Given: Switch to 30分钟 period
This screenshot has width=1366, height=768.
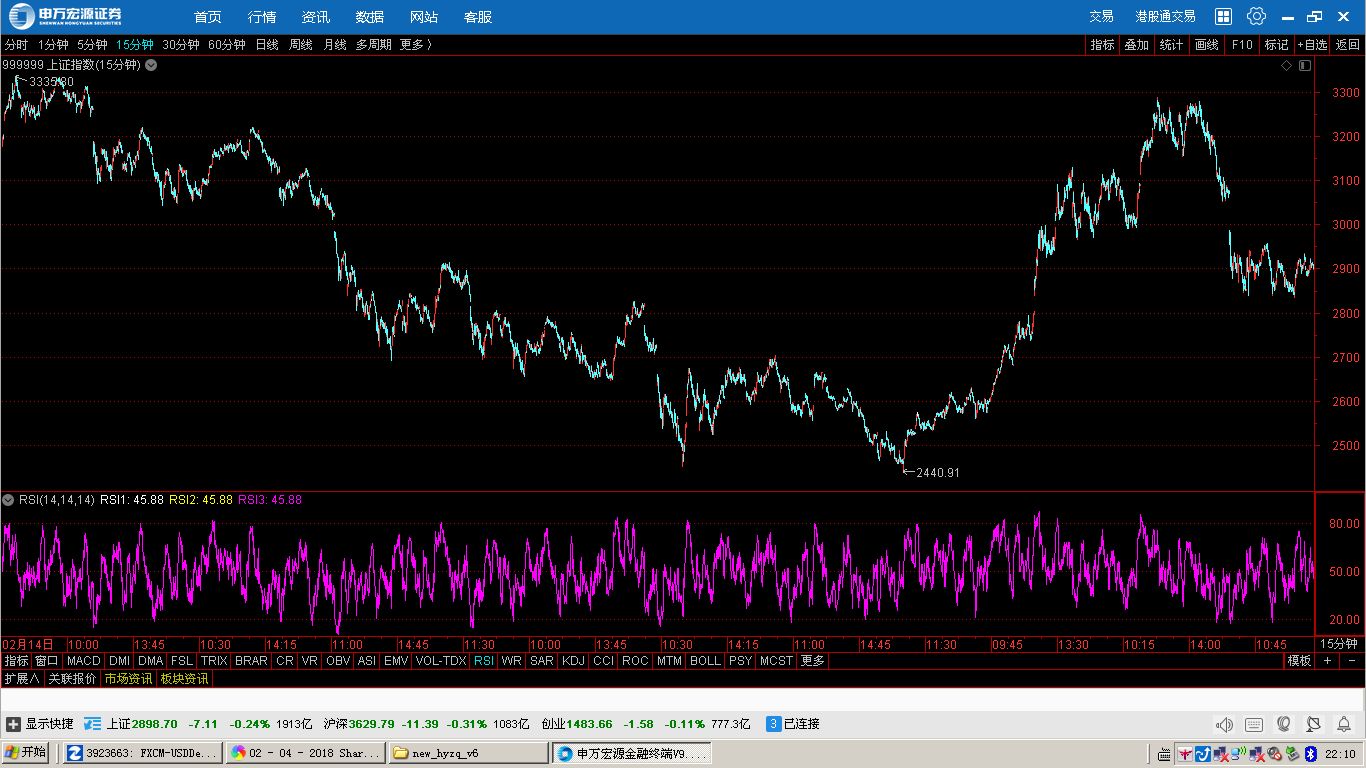Looking at the screenshot, I should 181,45.
